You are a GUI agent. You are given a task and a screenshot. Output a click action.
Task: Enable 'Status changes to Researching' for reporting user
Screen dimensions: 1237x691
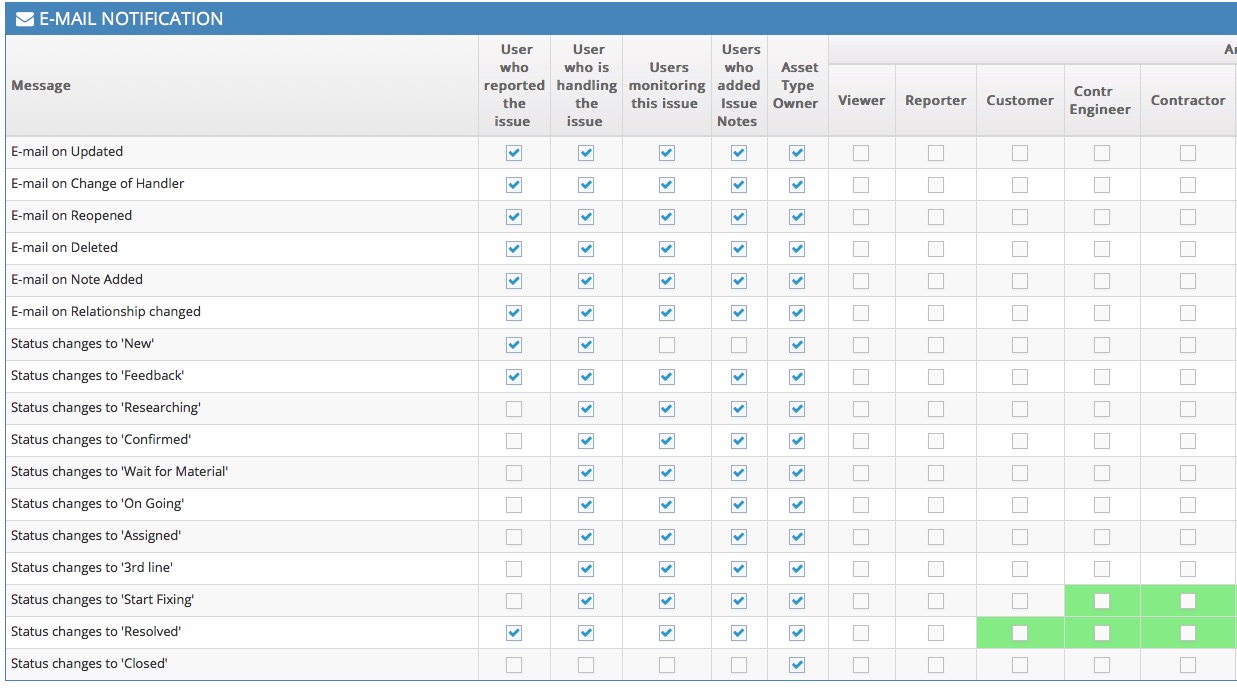514,409
